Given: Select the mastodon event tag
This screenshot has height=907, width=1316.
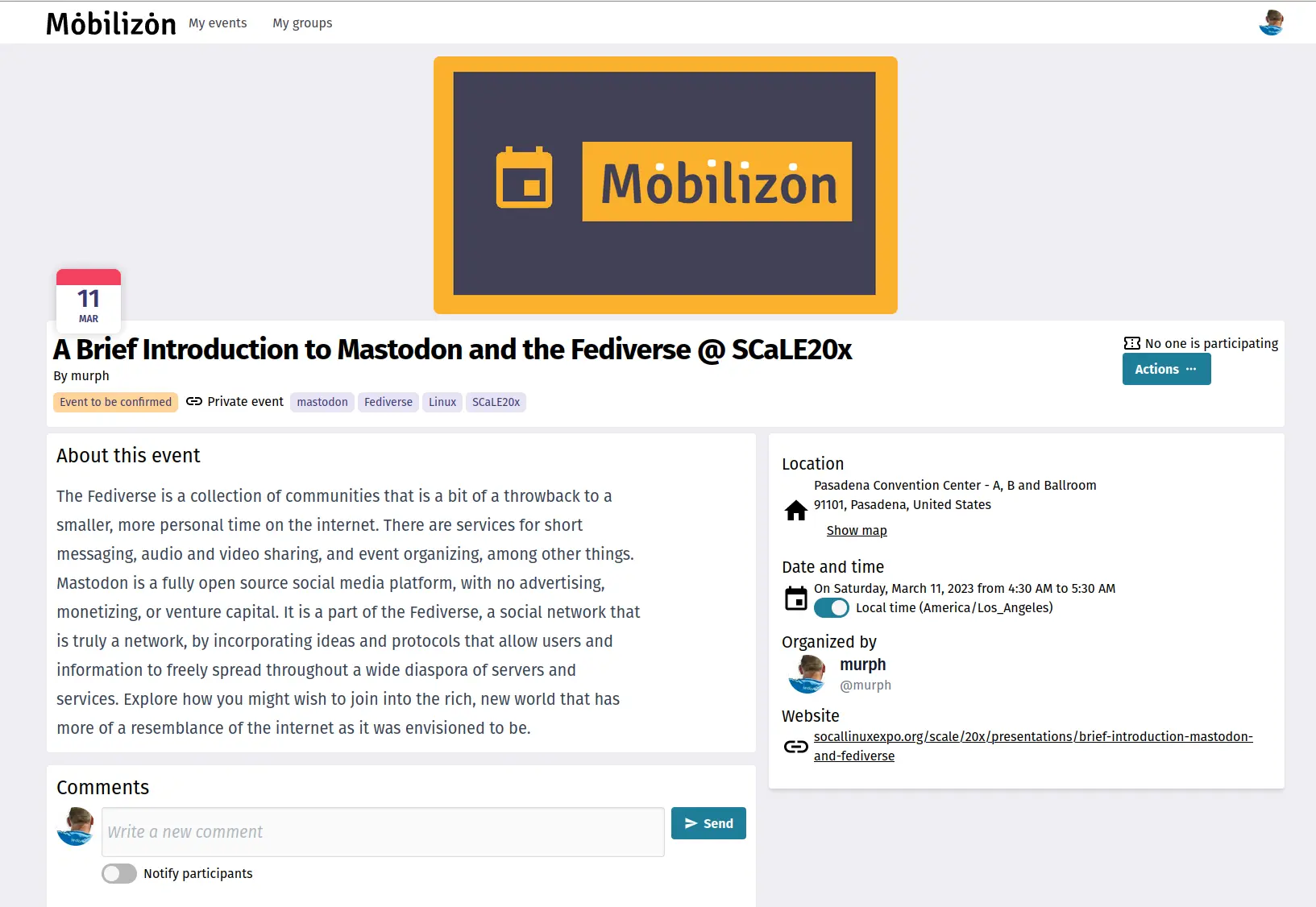Looking at the screenshot, I should coord(322,401).
